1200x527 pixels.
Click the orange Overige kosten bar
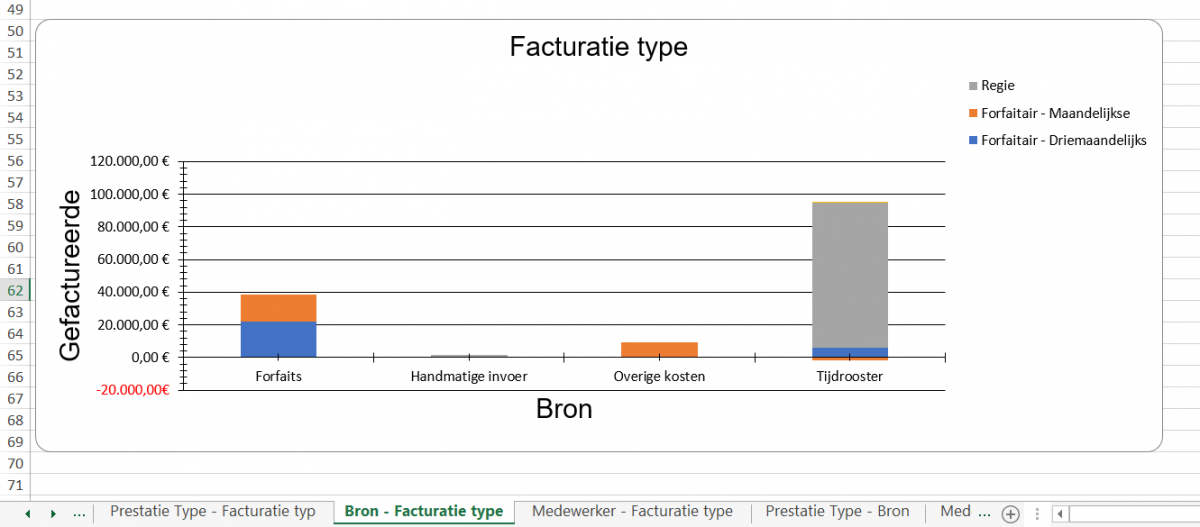coord(659,349)
